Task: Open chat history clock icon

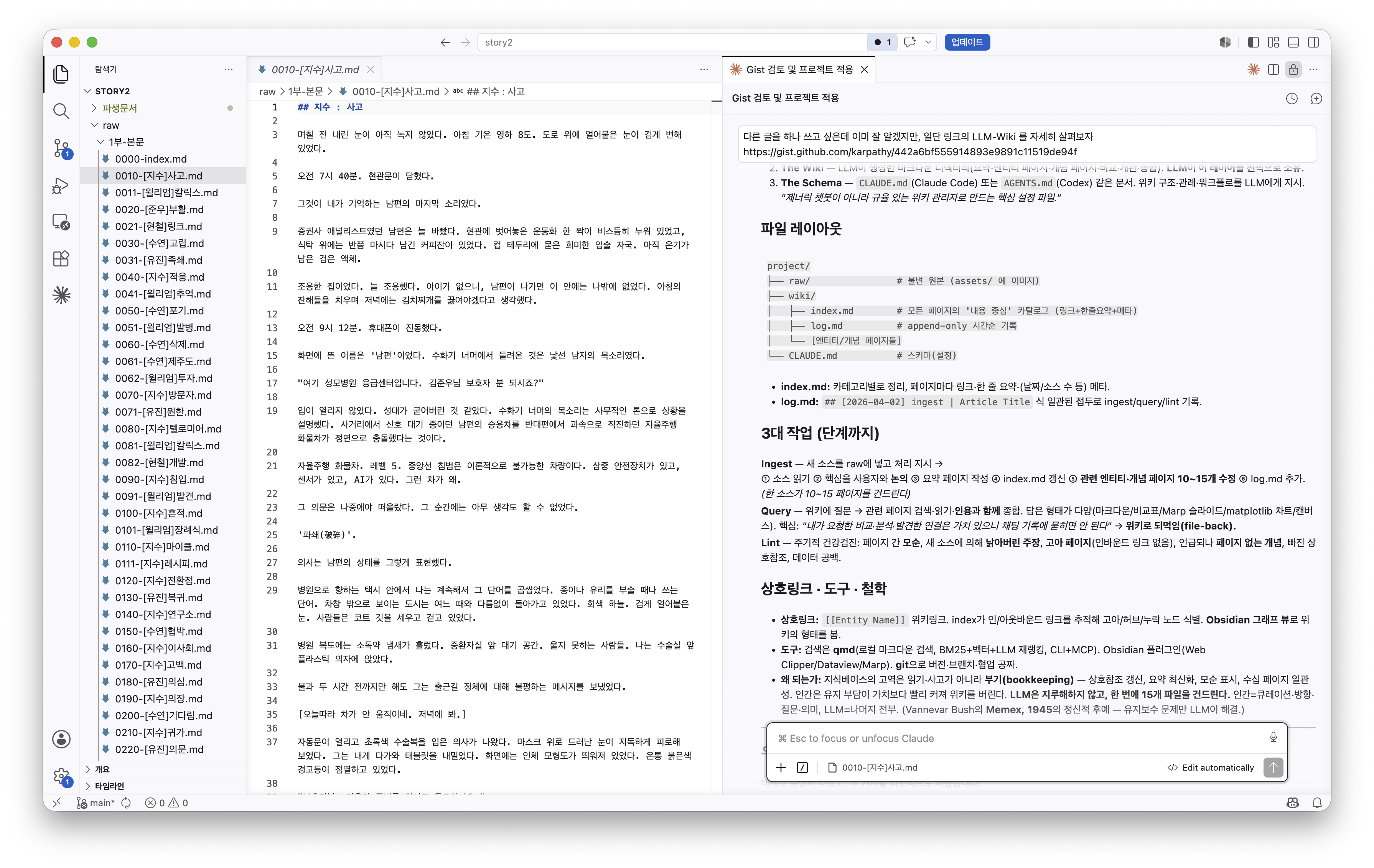Action: (x=1292, y=99)
